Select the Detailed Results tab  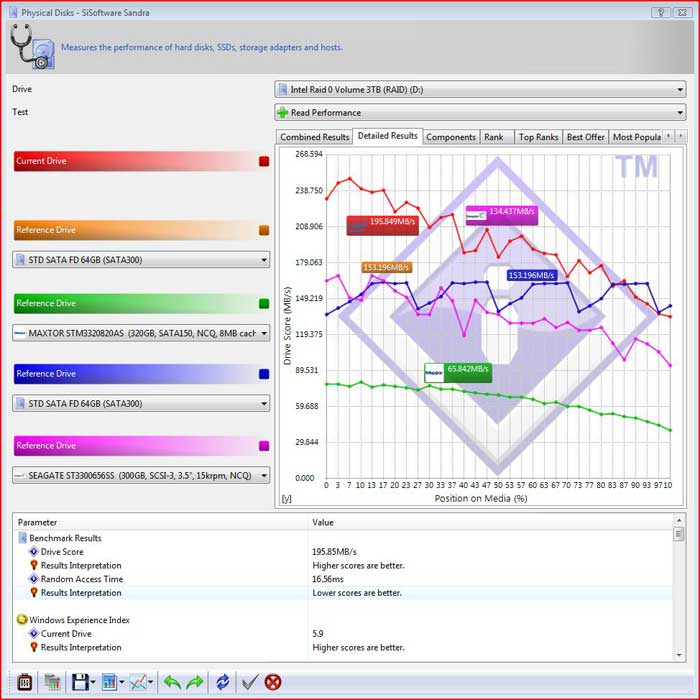click(x=388, y=136)
